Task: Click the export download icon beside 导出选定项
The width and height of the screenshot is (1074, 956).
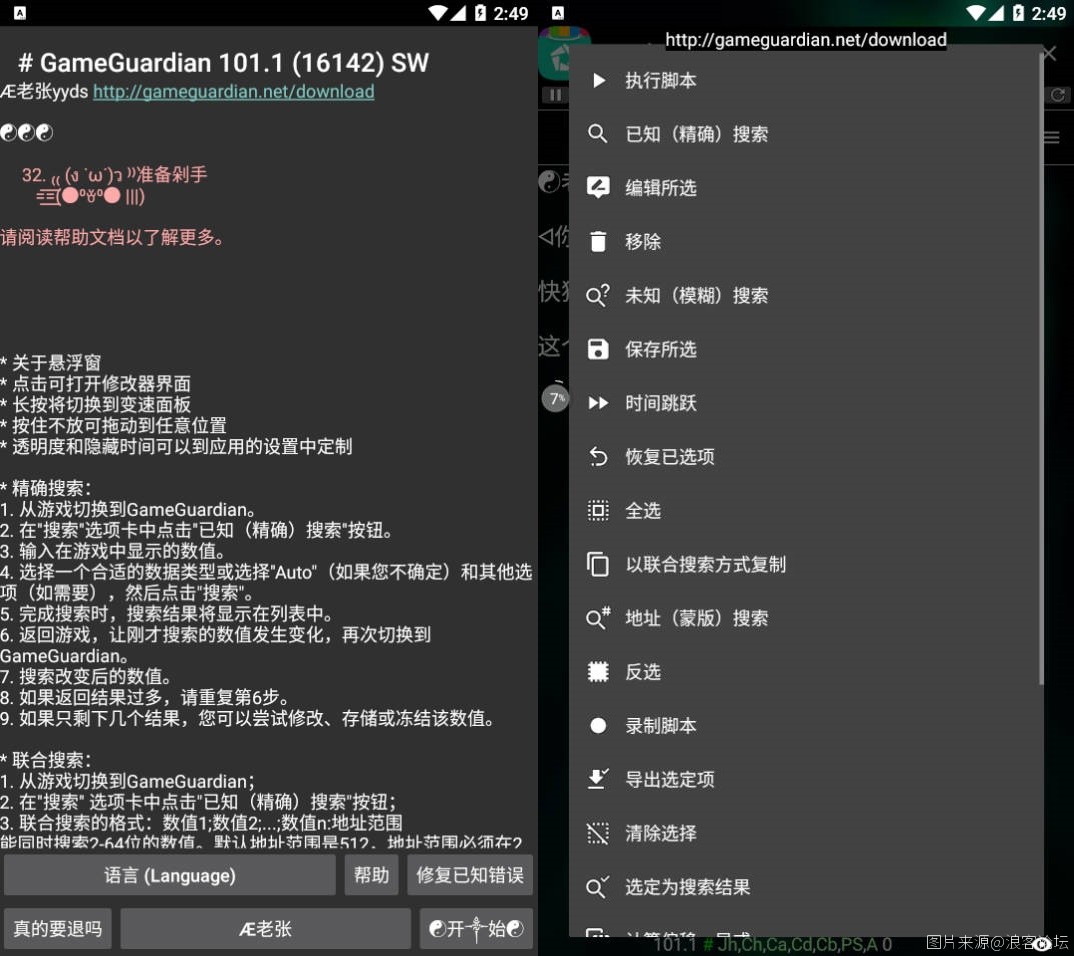Action: point(598,779)
